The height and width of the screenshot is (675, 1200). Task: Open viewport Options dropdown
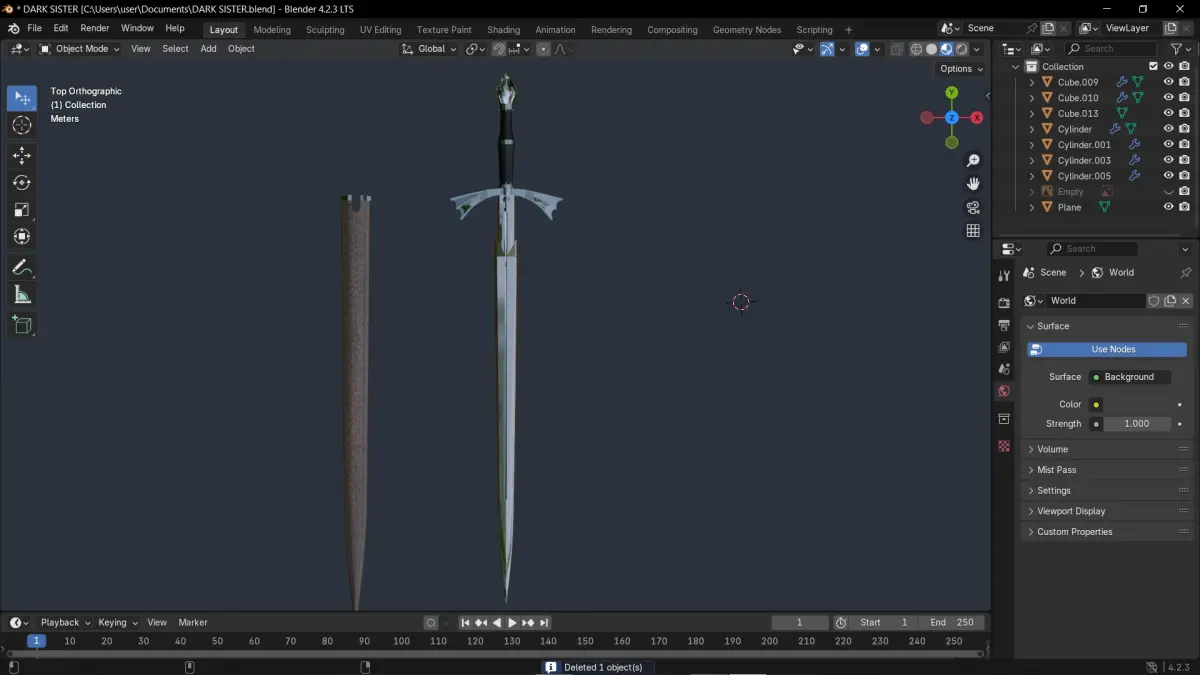[961, 69]
